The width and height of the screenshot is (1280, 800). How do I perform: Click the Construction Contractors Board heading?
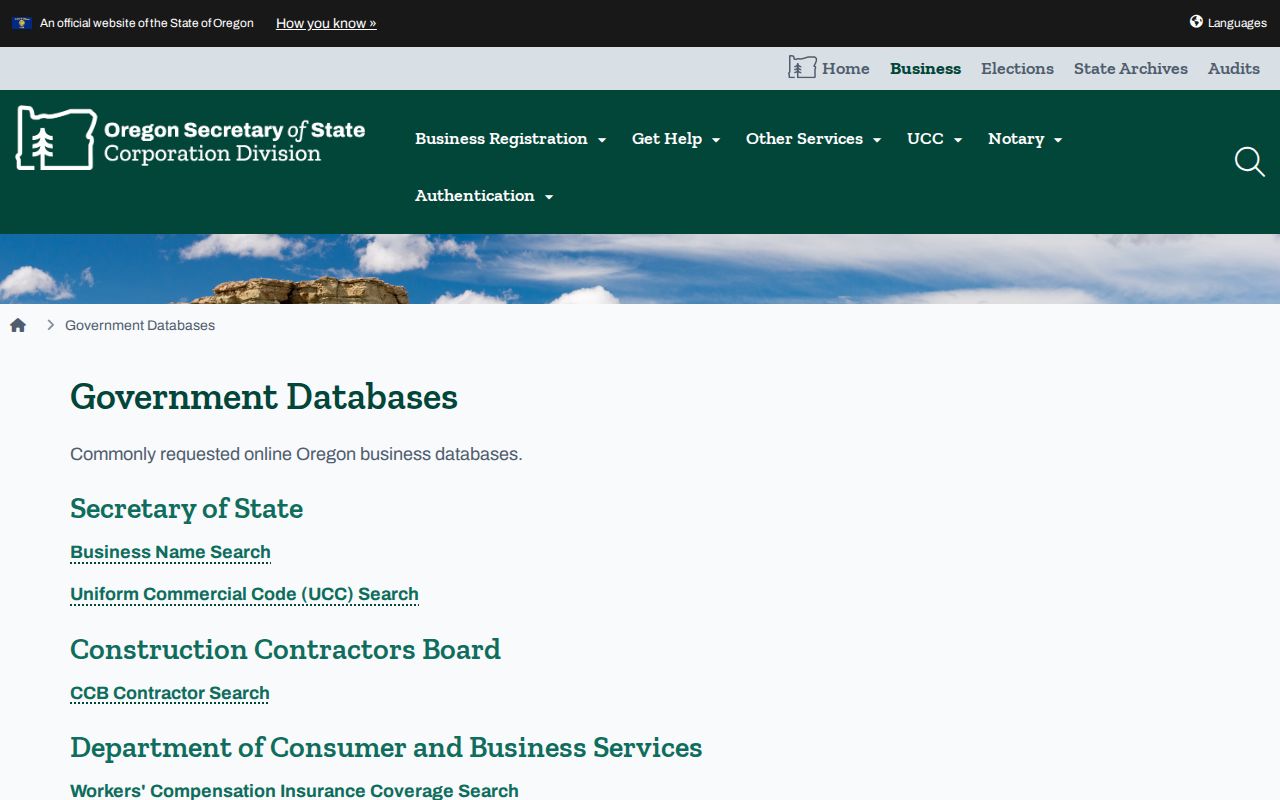[285, 650]
